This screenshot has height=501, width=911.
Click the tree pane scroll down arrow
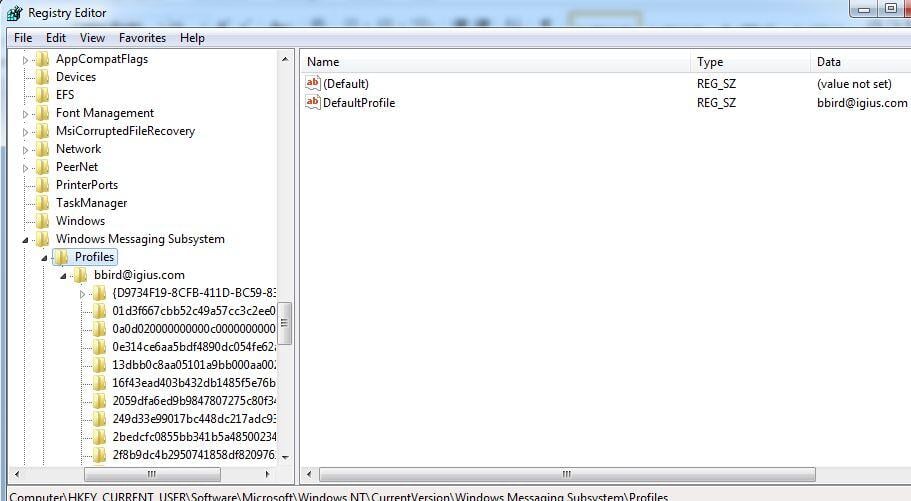click(285, 457)
